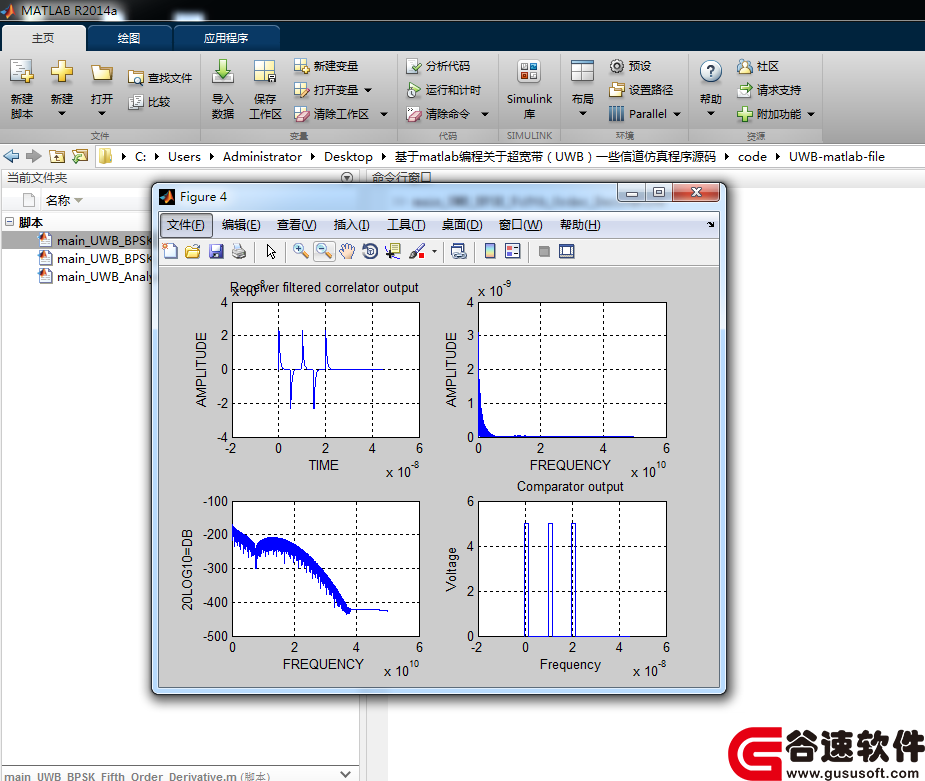Open the Current Folder panel actions dropdown
Image resolution: width=925 pixels, height=781 pixels.
(347, 178)
